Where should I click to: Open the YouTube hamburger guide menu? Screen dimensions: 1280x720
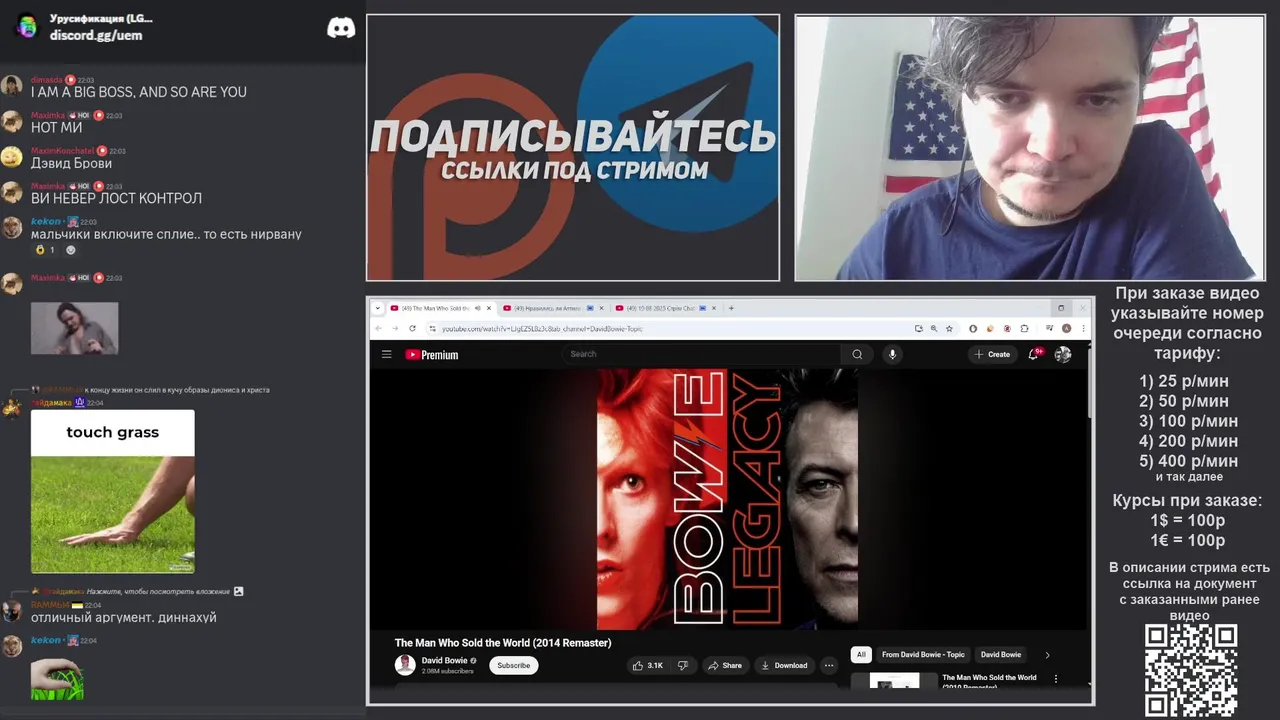click(386, 354)
